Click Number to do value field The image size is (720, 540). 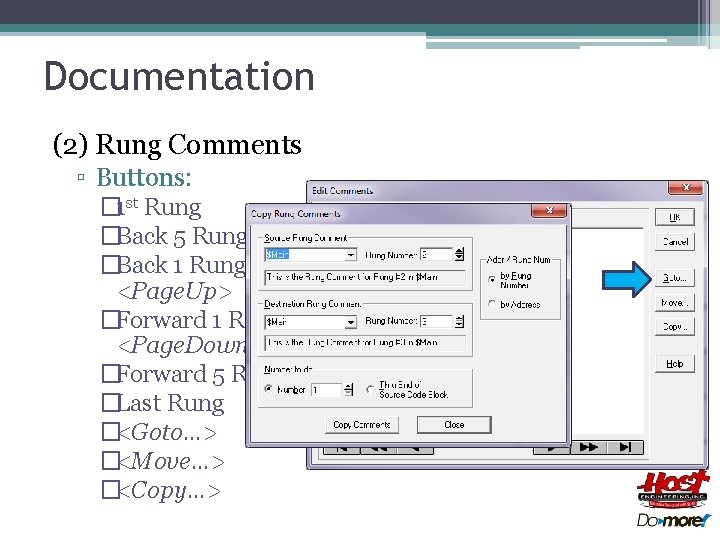tap(327, 390)
